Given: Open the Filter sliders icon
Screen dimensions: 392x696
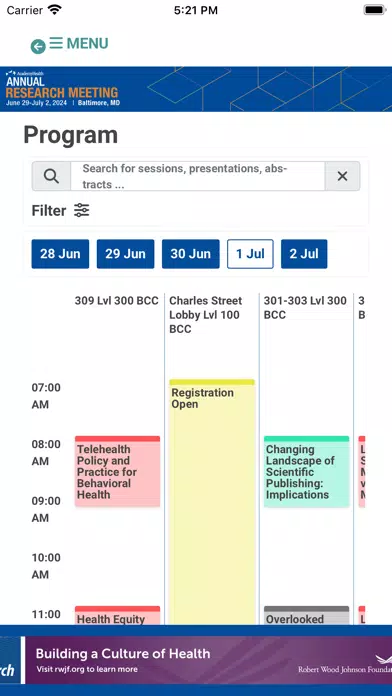Looking at the screenshot, I should [x=82, y=210].
